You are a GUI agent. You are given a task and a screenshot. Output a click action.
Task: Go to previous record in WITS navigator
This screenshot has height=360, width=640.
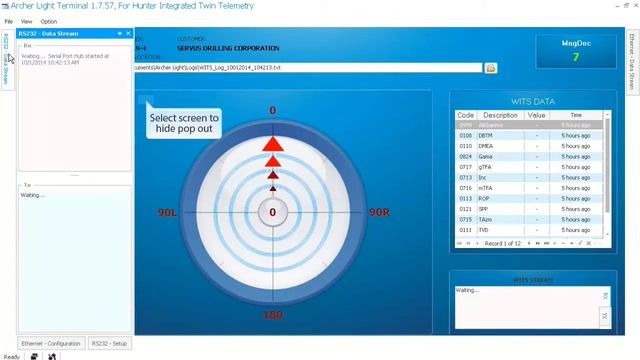[477, 243]
